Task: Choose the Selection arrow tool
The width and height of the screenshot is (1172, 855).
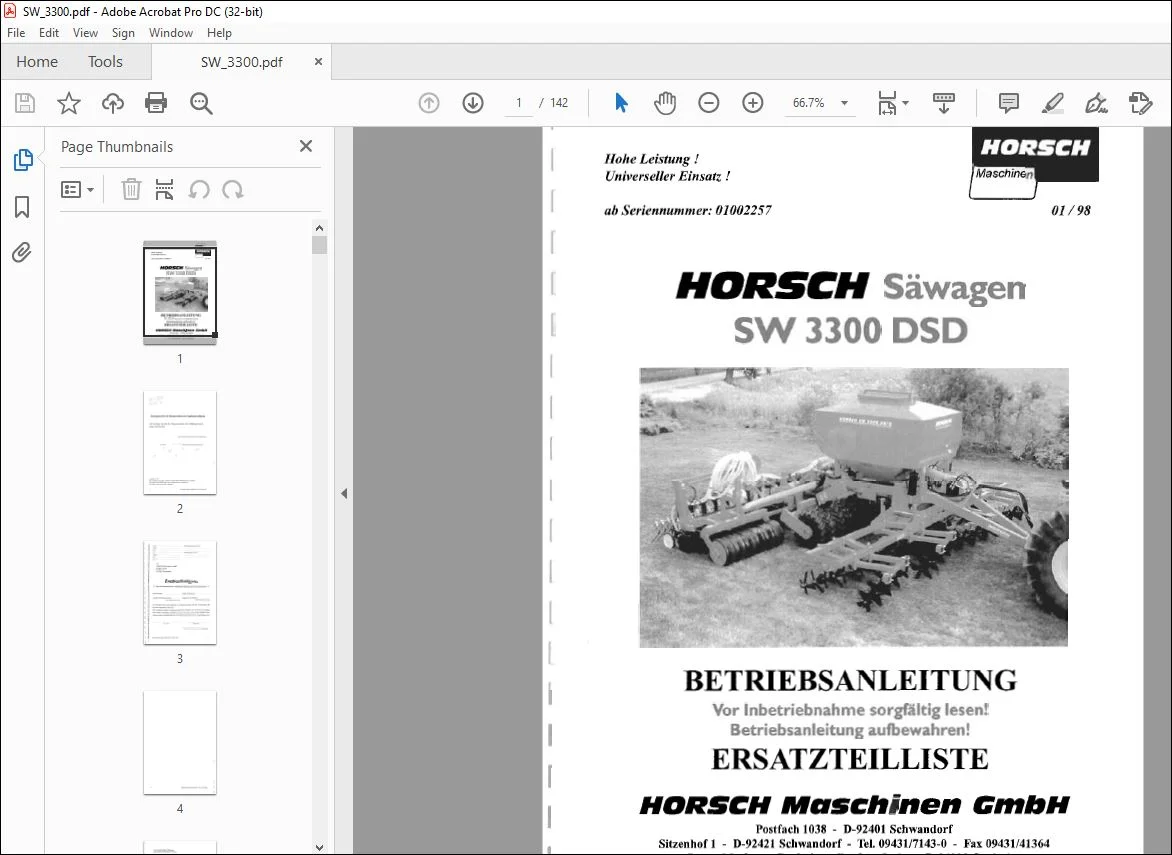Action: 621,103
